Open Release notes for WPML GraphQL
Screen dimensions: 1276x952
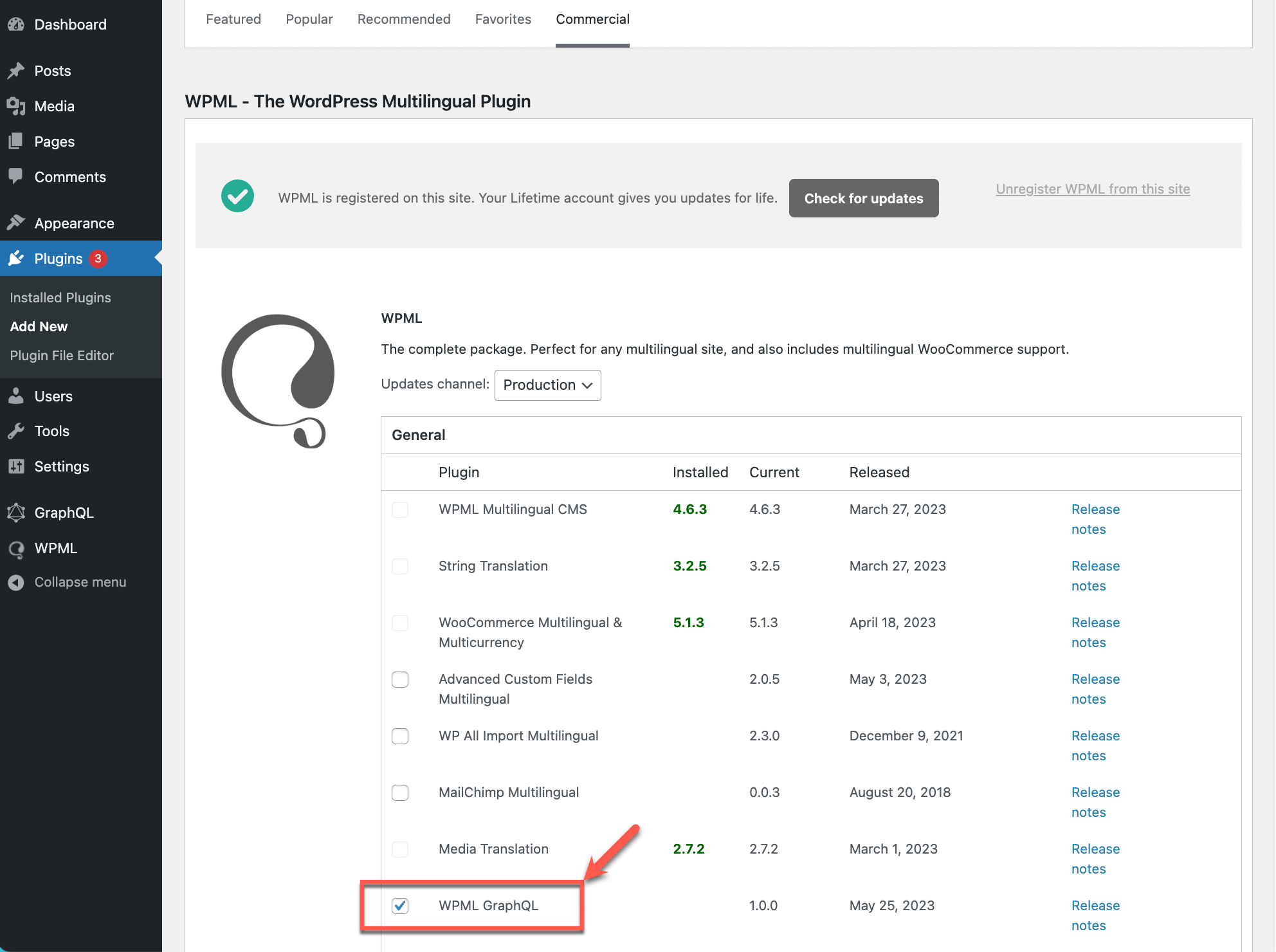[x=1095, y=915]
